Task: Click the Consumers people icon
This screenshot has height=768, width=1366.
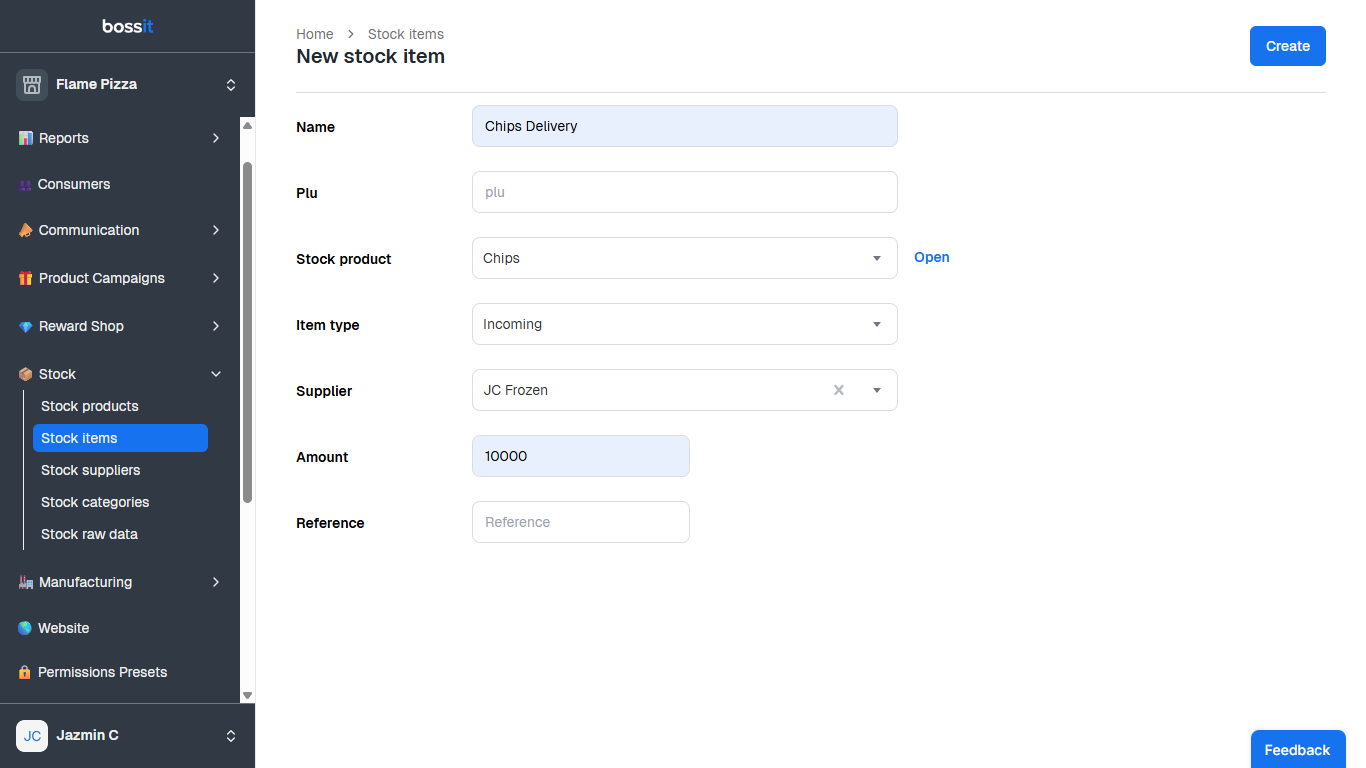Action: 25,185
